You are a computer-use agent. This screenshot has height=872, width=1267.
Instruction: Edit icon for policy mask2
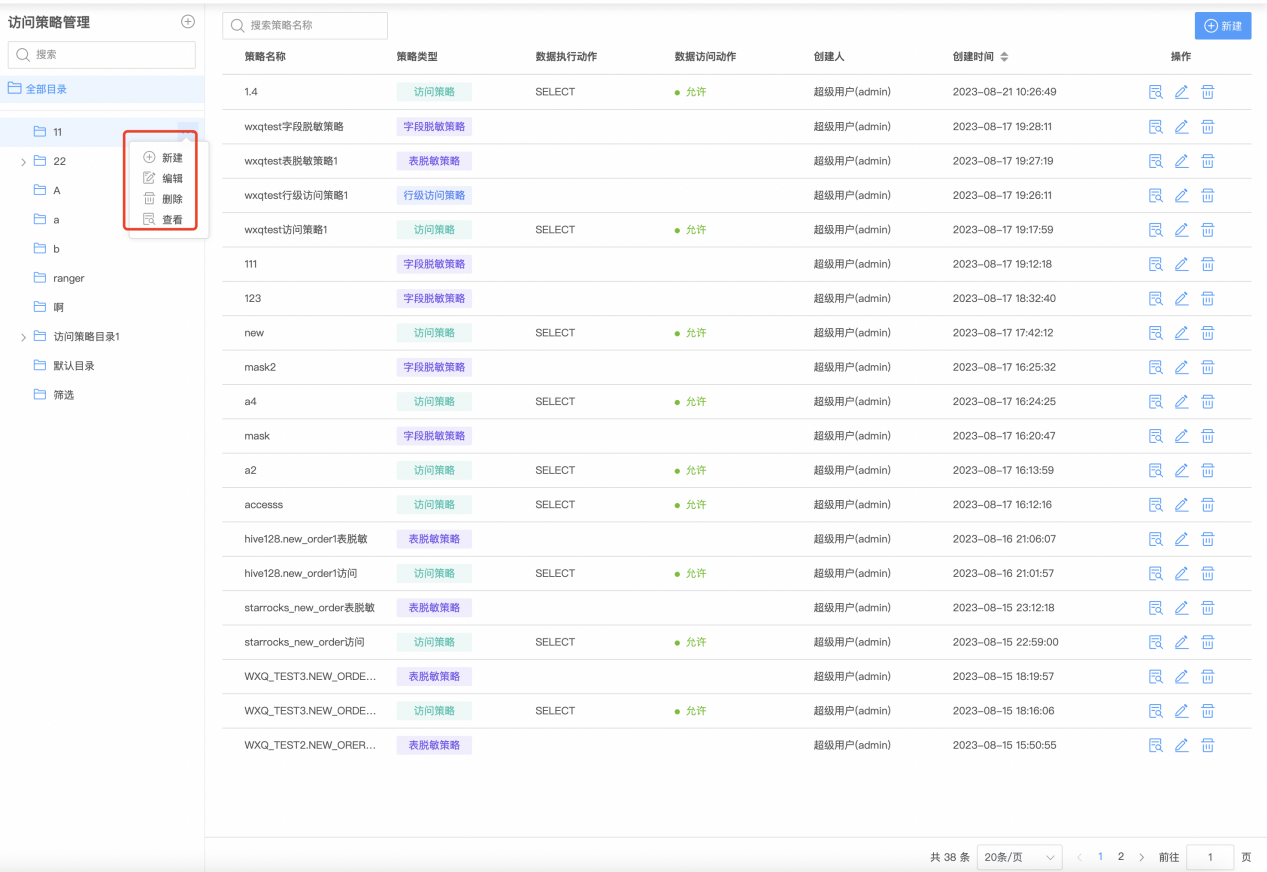pyautogui.click(x=1181, y=367)
